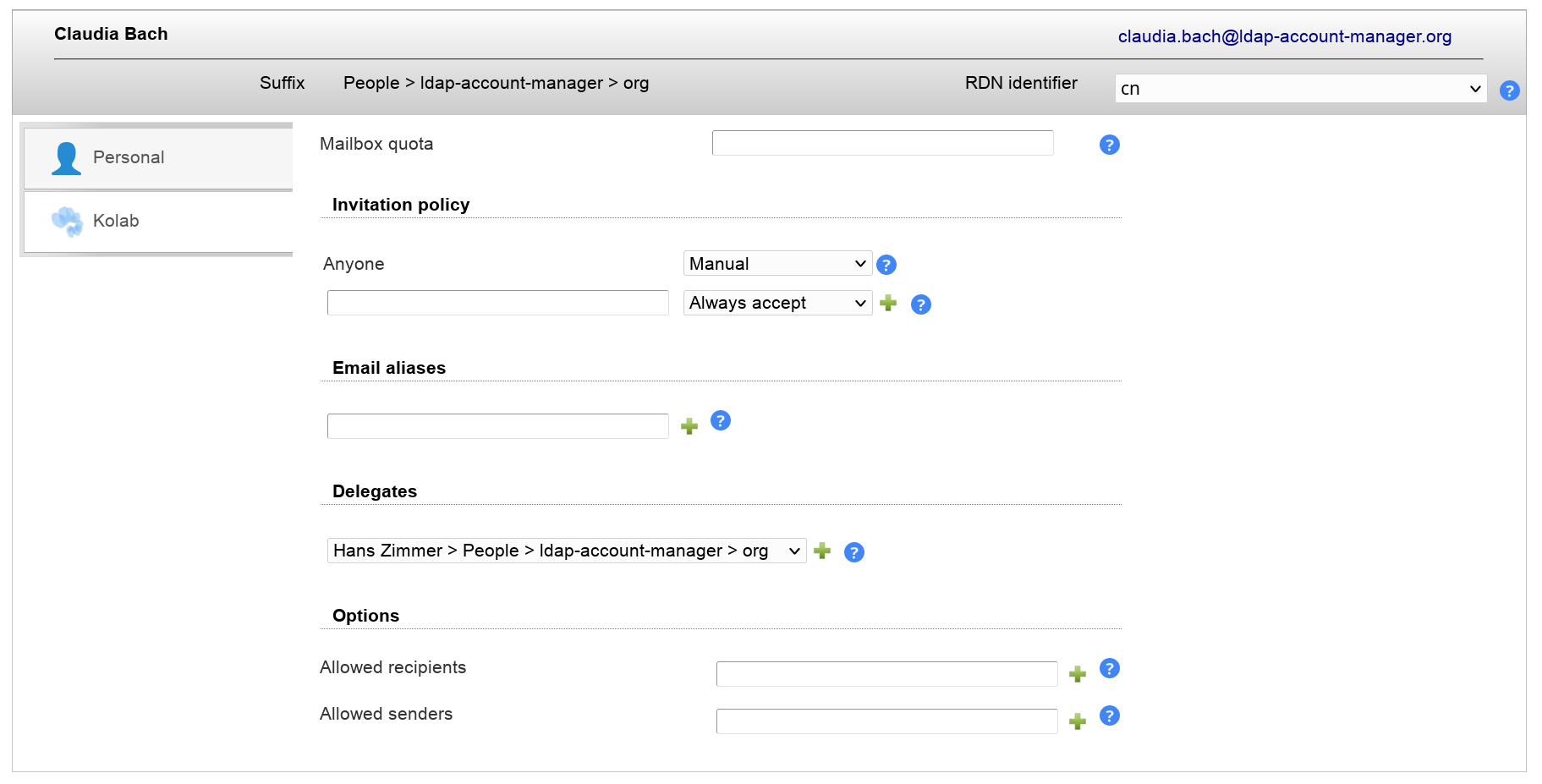Expand the Anyone policy Manual dropdown
This screenshot has width=1542, height=784.
[x=776, y=264]
